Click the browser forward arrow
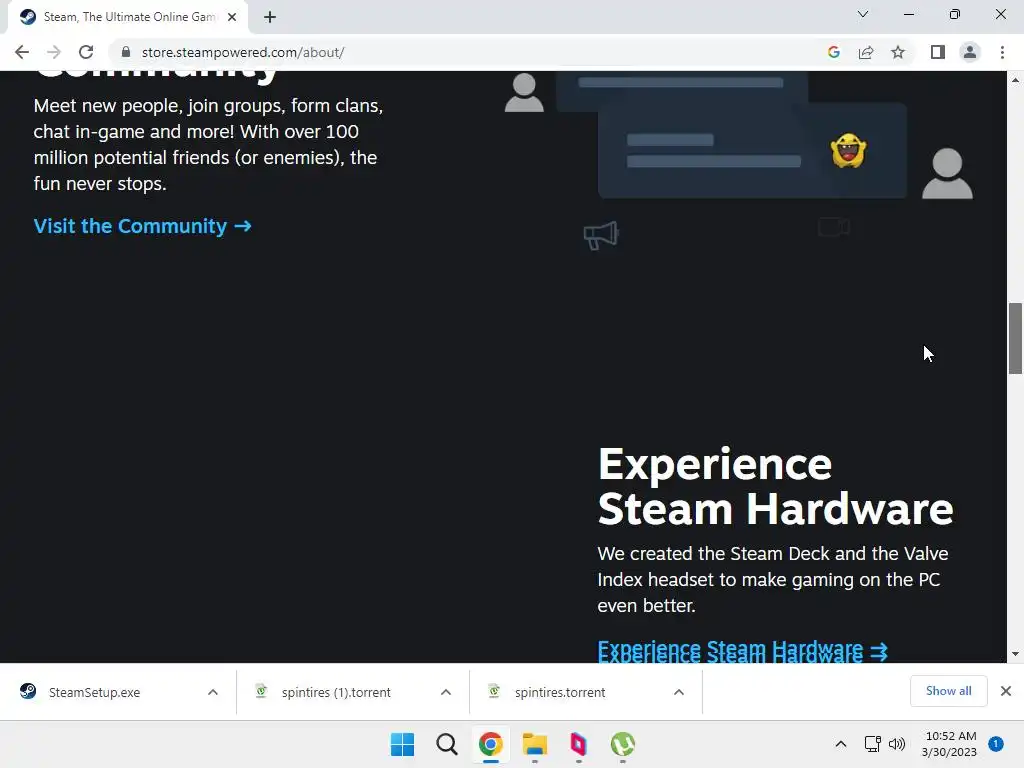 click(54, 52)
